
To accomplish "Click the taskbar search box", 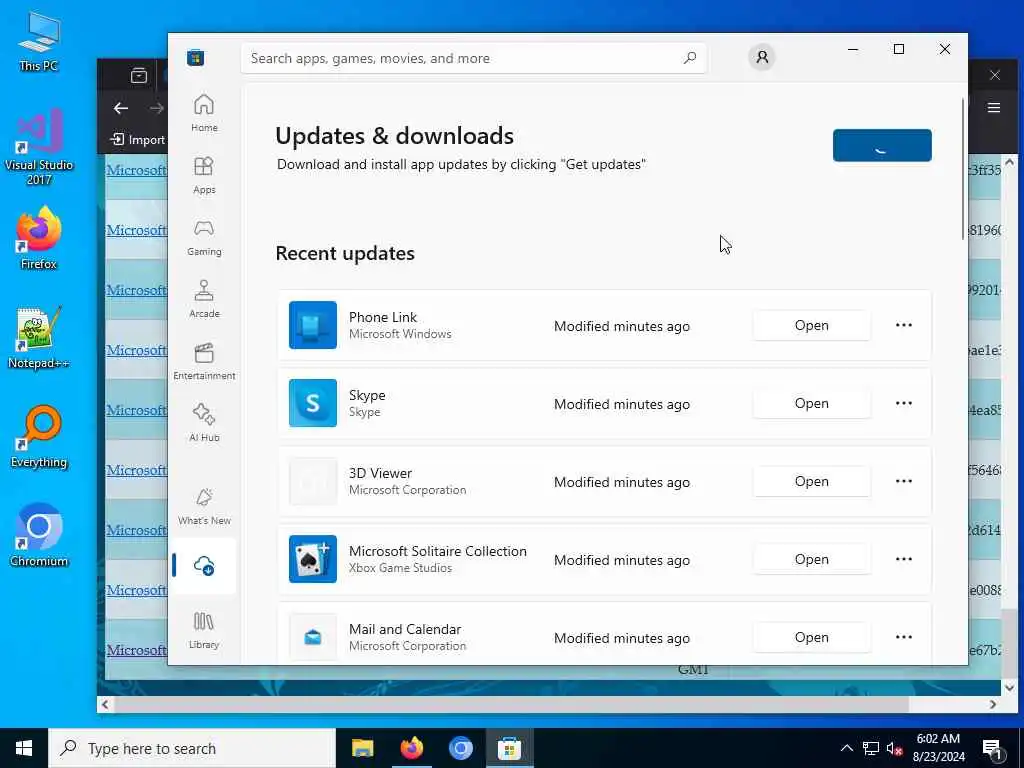I will 192,748.
